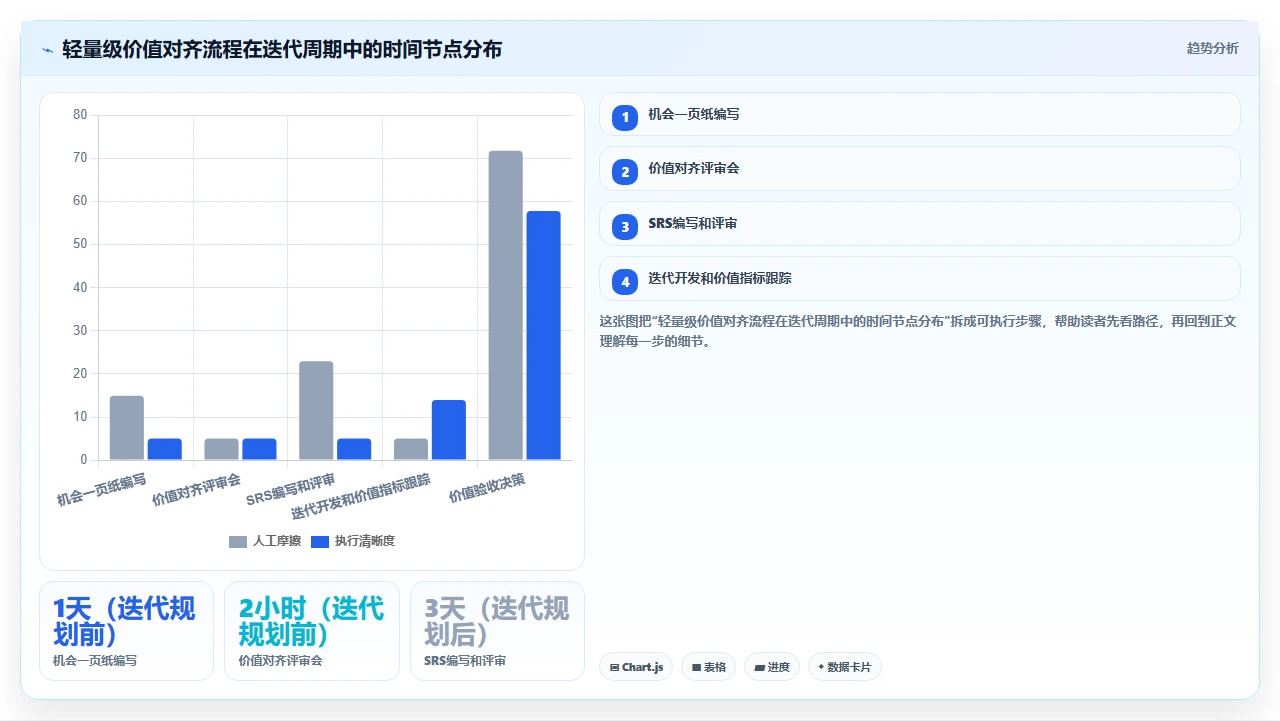This screenshot has width=1280, height=721.
Task: Click the gray 机会一页纸编写 bar
Action: pyautogui.click(x=127, y=428)
